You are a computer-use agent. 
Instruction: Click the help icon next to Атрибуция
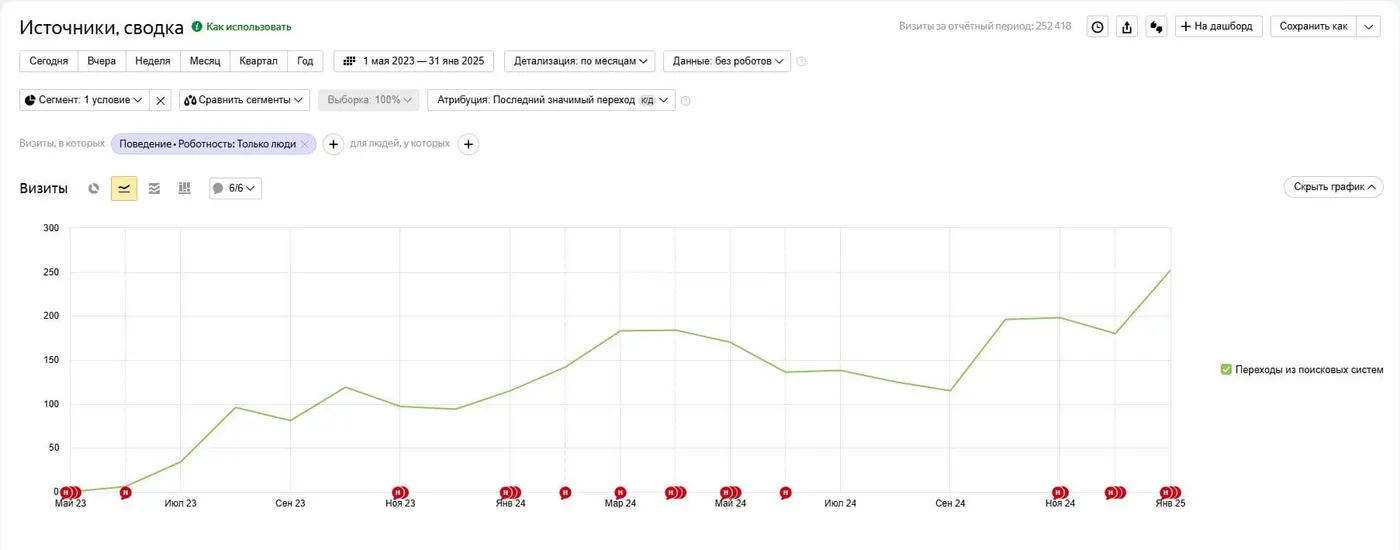[x=686, y=101]
